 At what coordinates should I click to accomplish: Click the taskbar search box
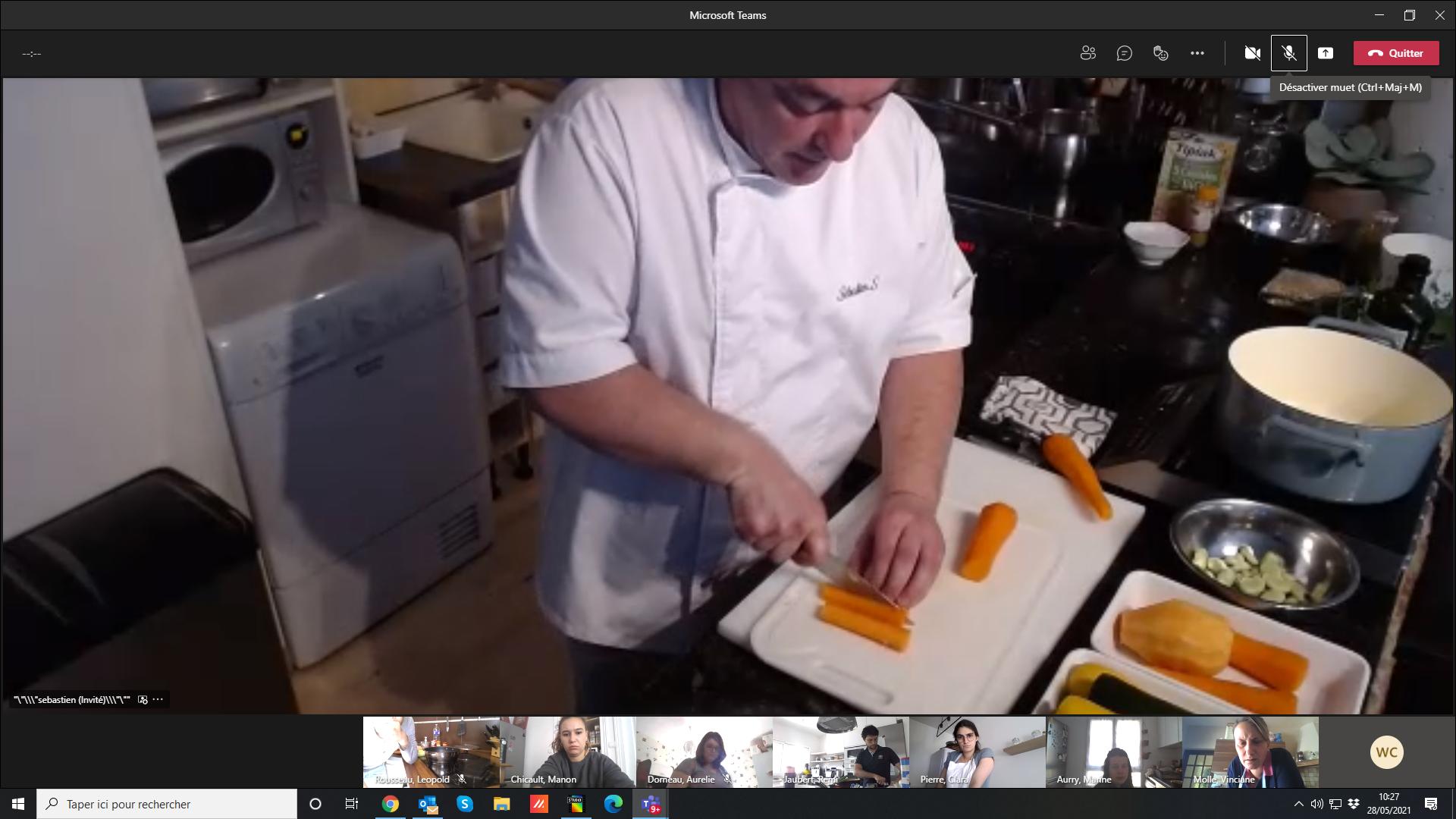tap(167, 804)
